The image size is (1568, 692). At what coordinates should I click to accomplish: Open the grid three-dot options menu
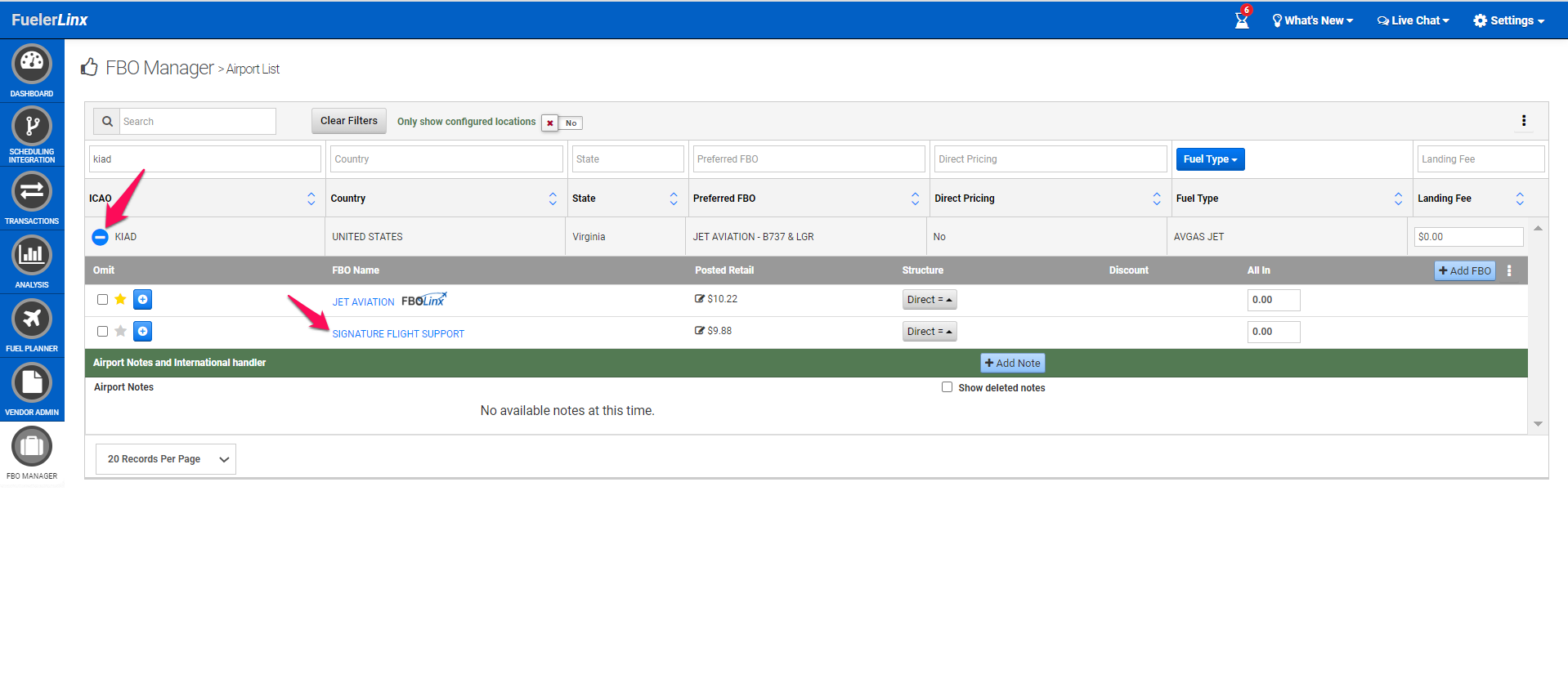[1524, 121]
